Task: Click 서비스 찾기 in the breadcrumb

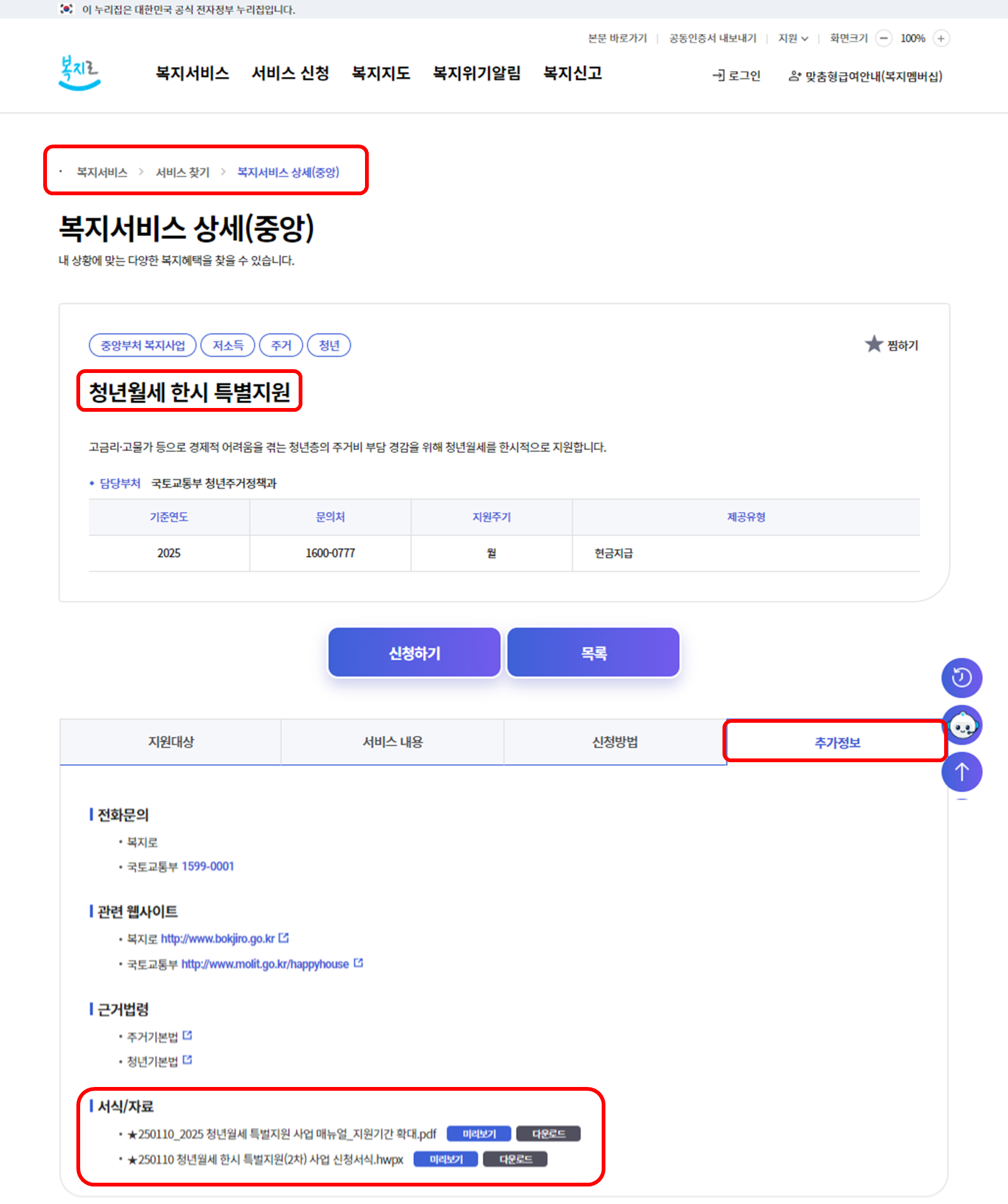Action: coord(182,172)
